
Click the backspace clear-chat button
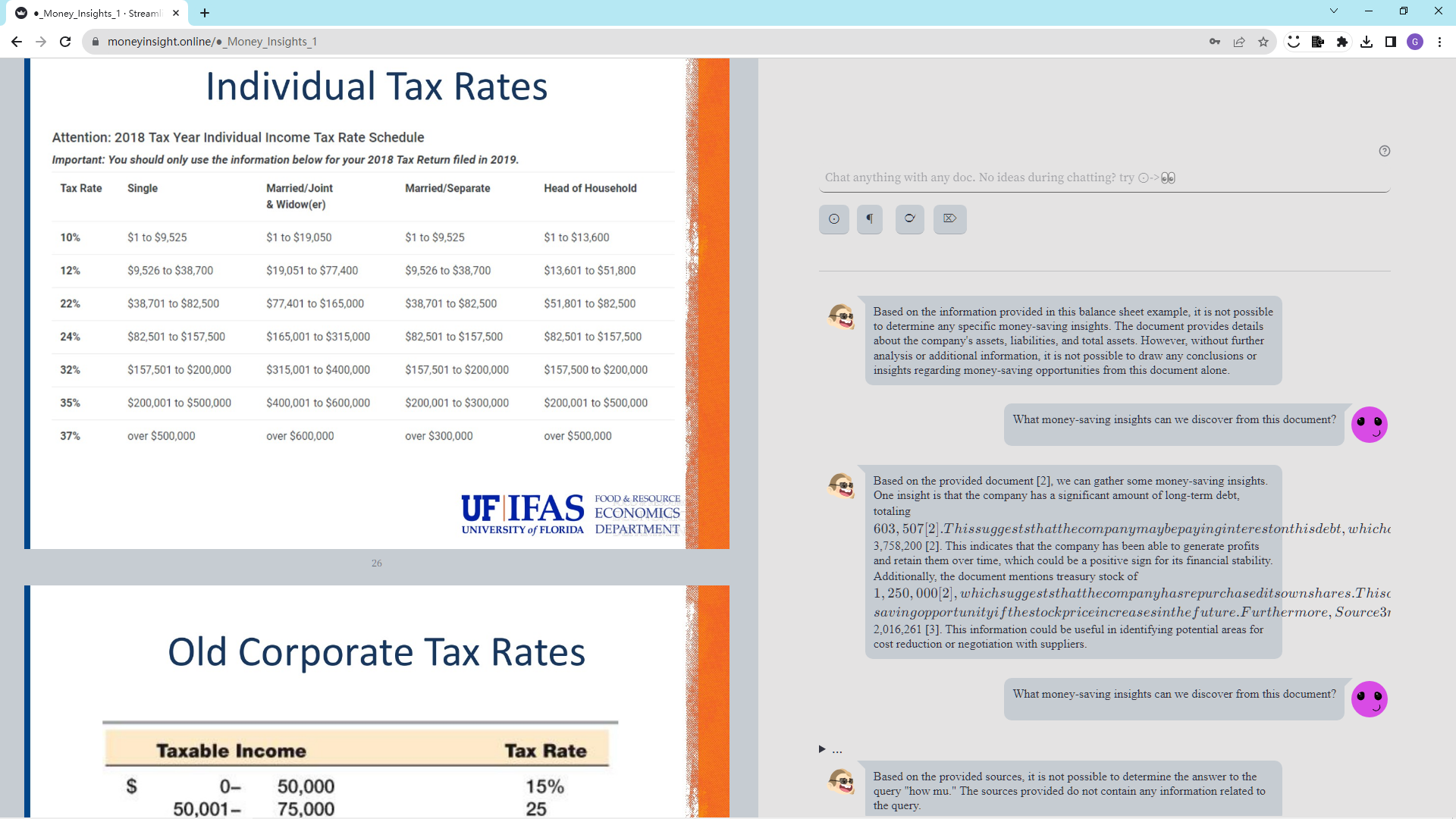tap(949, 219)
